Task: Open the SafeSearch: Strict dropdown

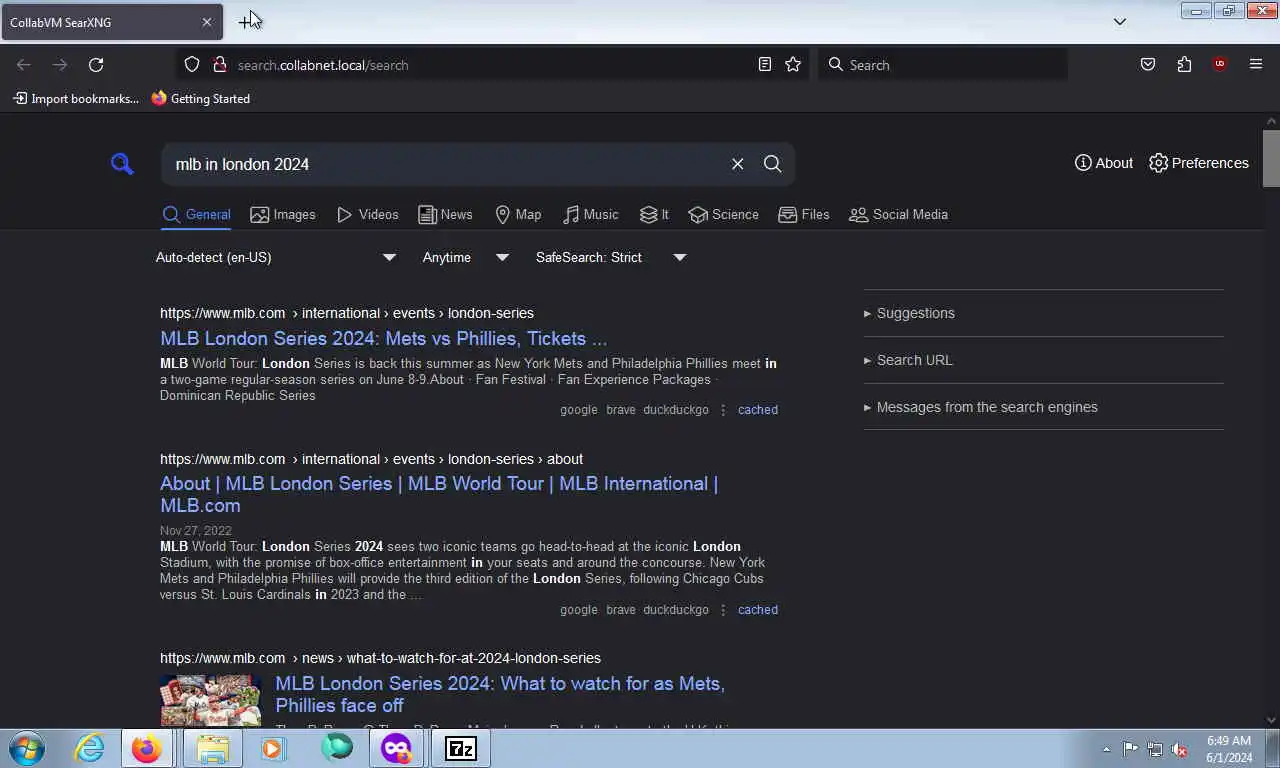Action: pos(611,257)
